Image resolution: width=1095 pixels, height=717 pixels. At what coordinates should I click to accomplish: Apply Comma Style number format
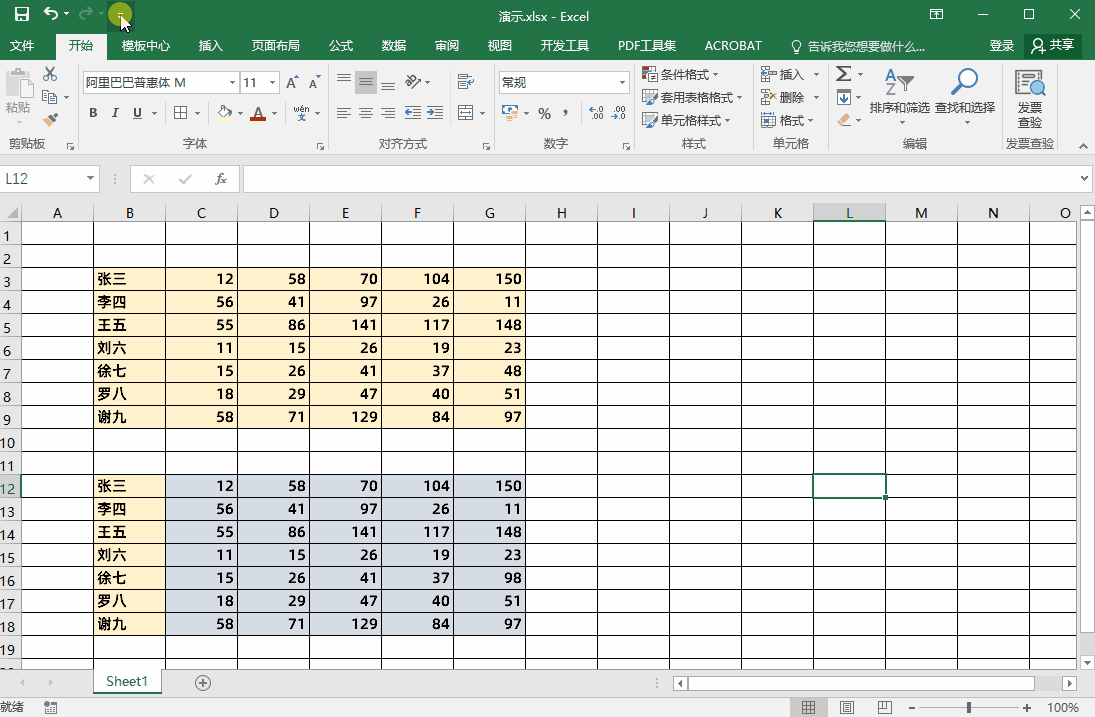point(565,113)
